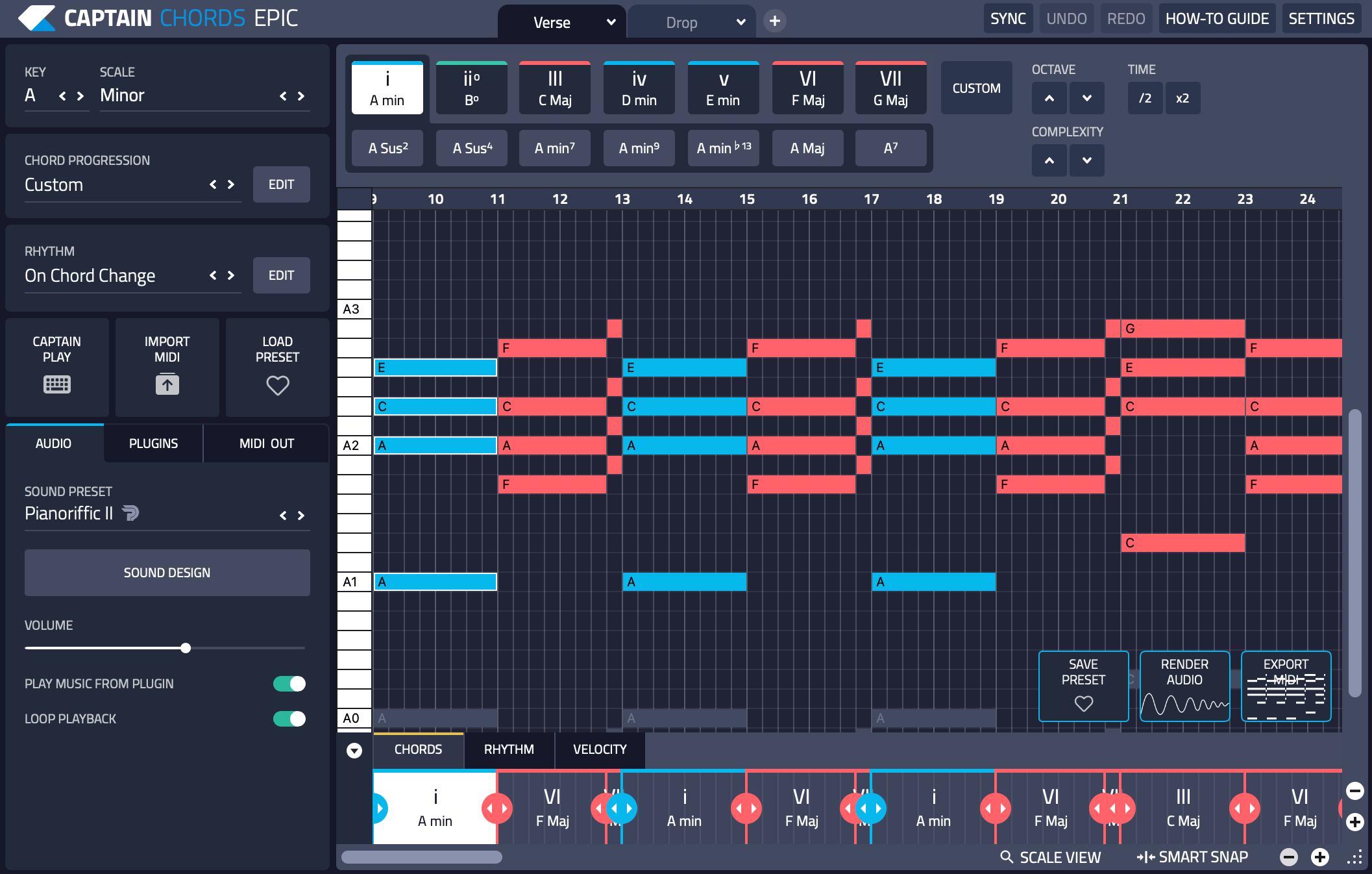1372x874 pixels.
Task: Zoom out vertically with right-side minus icon
Action: tap(1355, 791)
